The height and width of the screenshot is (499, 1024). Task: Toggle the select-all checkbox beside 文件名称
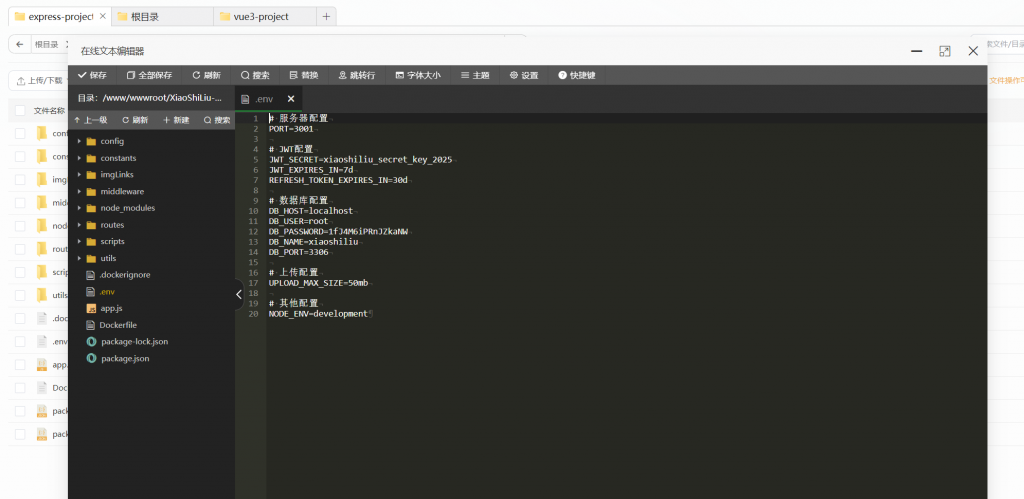(19, 111)
